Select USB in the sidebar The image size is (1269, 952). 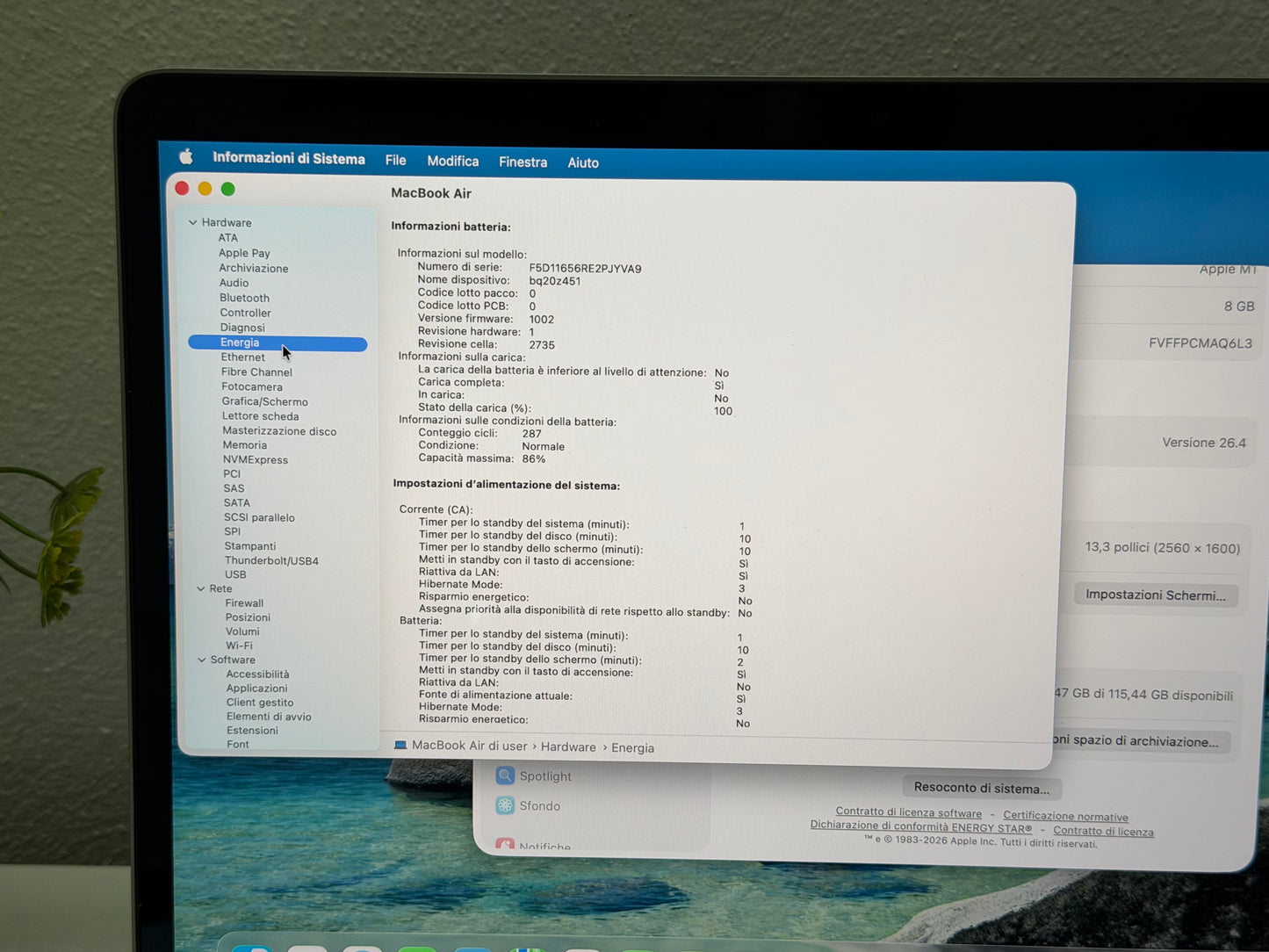click(x=235, y=574)
